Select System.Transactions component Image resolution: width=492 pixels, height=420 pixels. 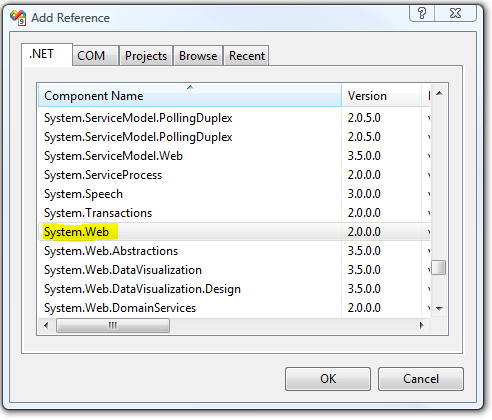pyautogui.click(x=98, y=213)
